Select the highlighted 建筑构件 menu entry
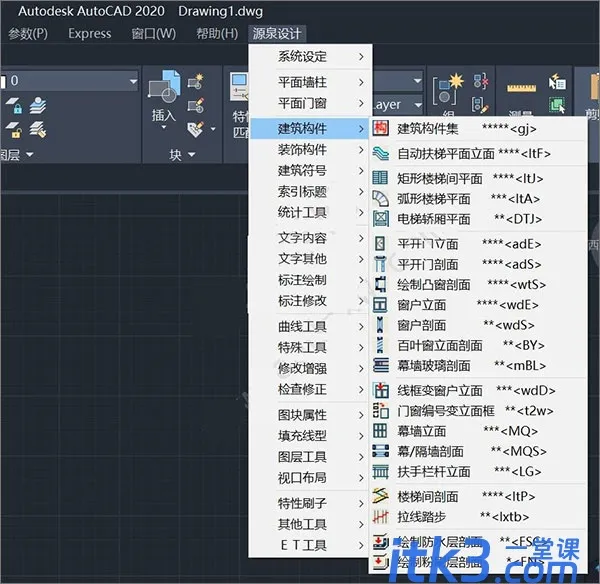 (x=310, y=129)
